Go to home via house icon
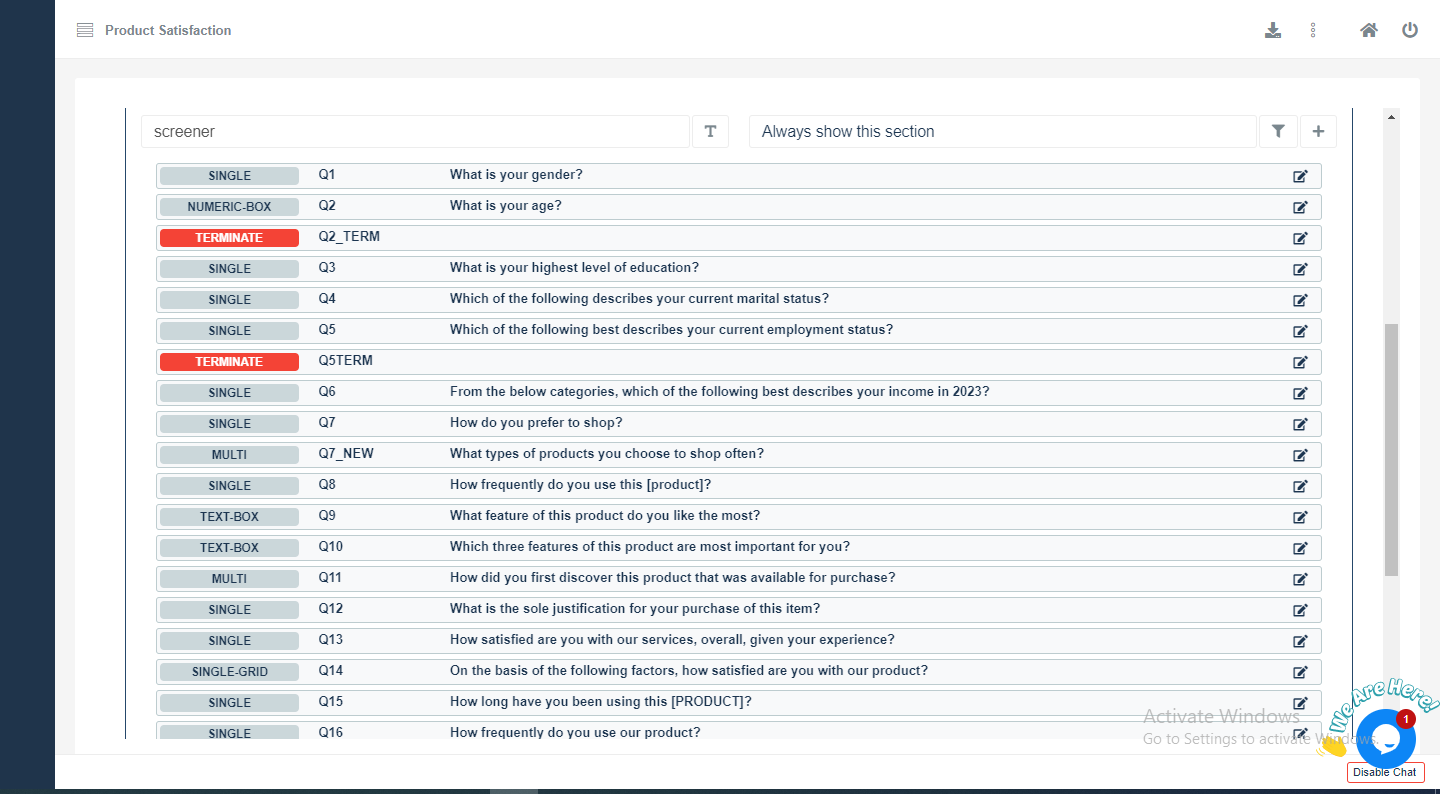1440x794 pixels. coord(1369,30)
